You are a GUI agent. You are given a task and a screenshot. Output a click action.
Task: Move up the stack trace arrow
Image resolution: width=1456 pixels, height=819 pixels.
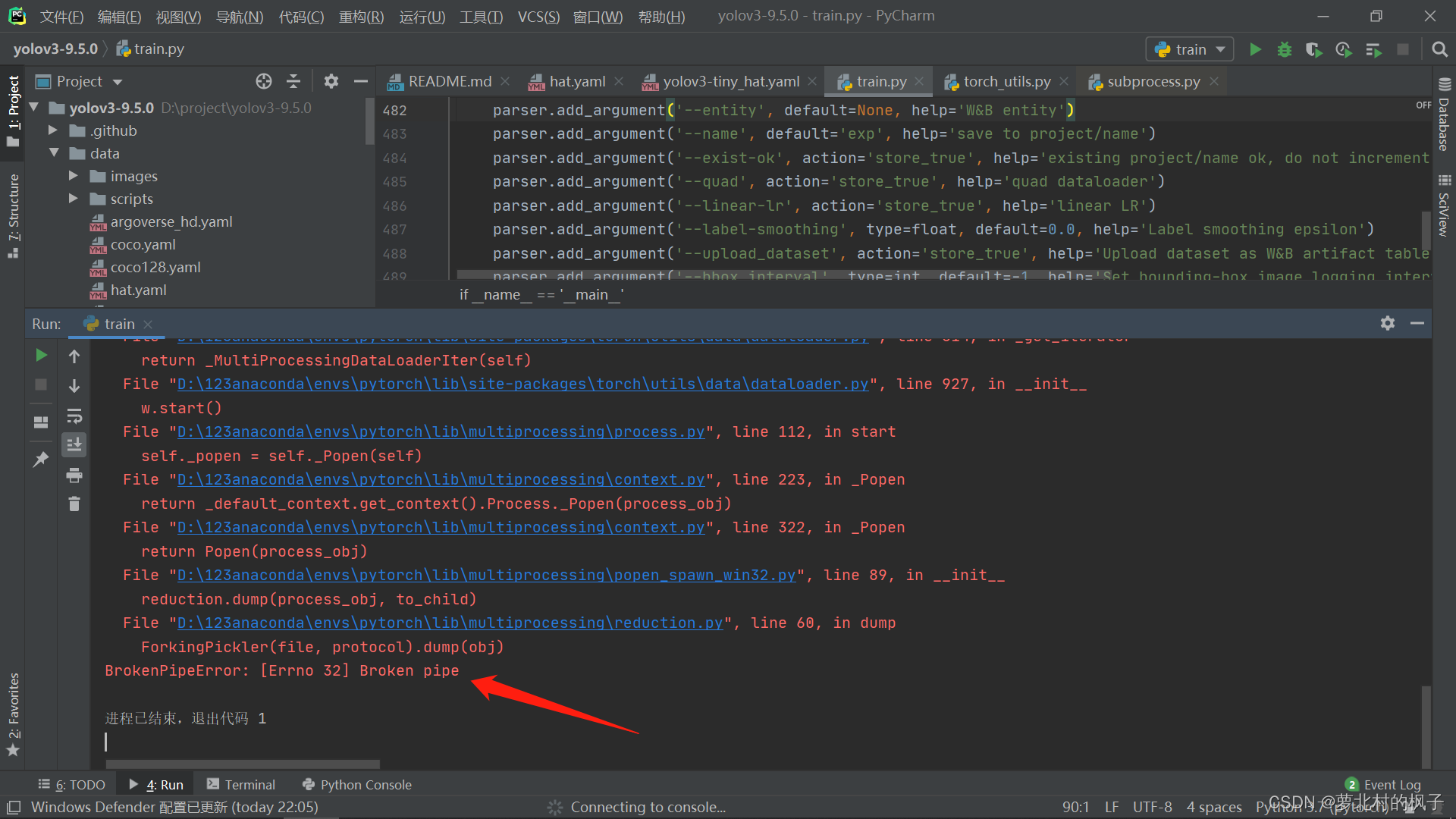point(74,356)
